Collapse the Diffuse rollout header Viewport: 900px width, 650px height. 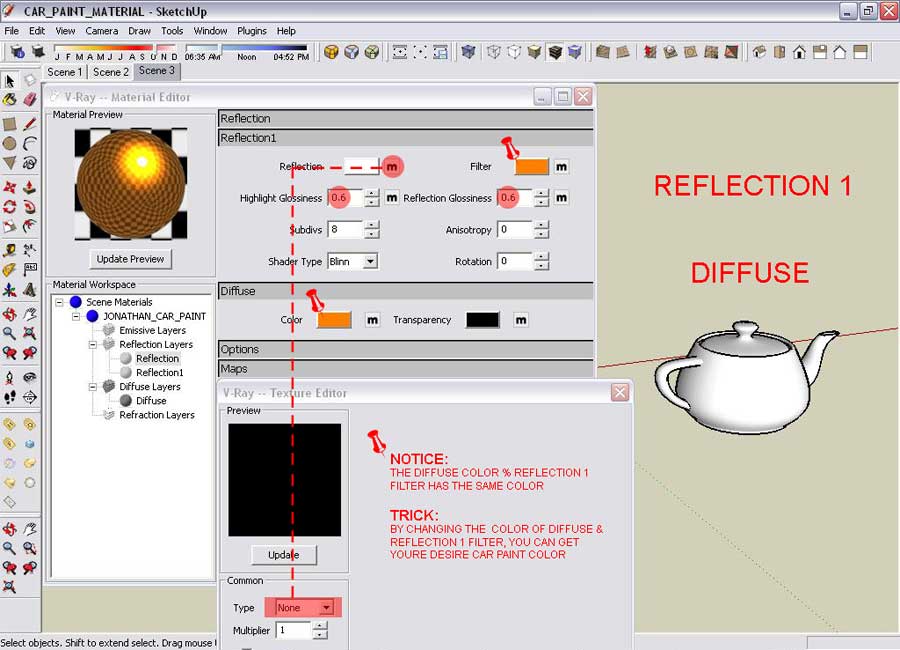tap(405, 291)
